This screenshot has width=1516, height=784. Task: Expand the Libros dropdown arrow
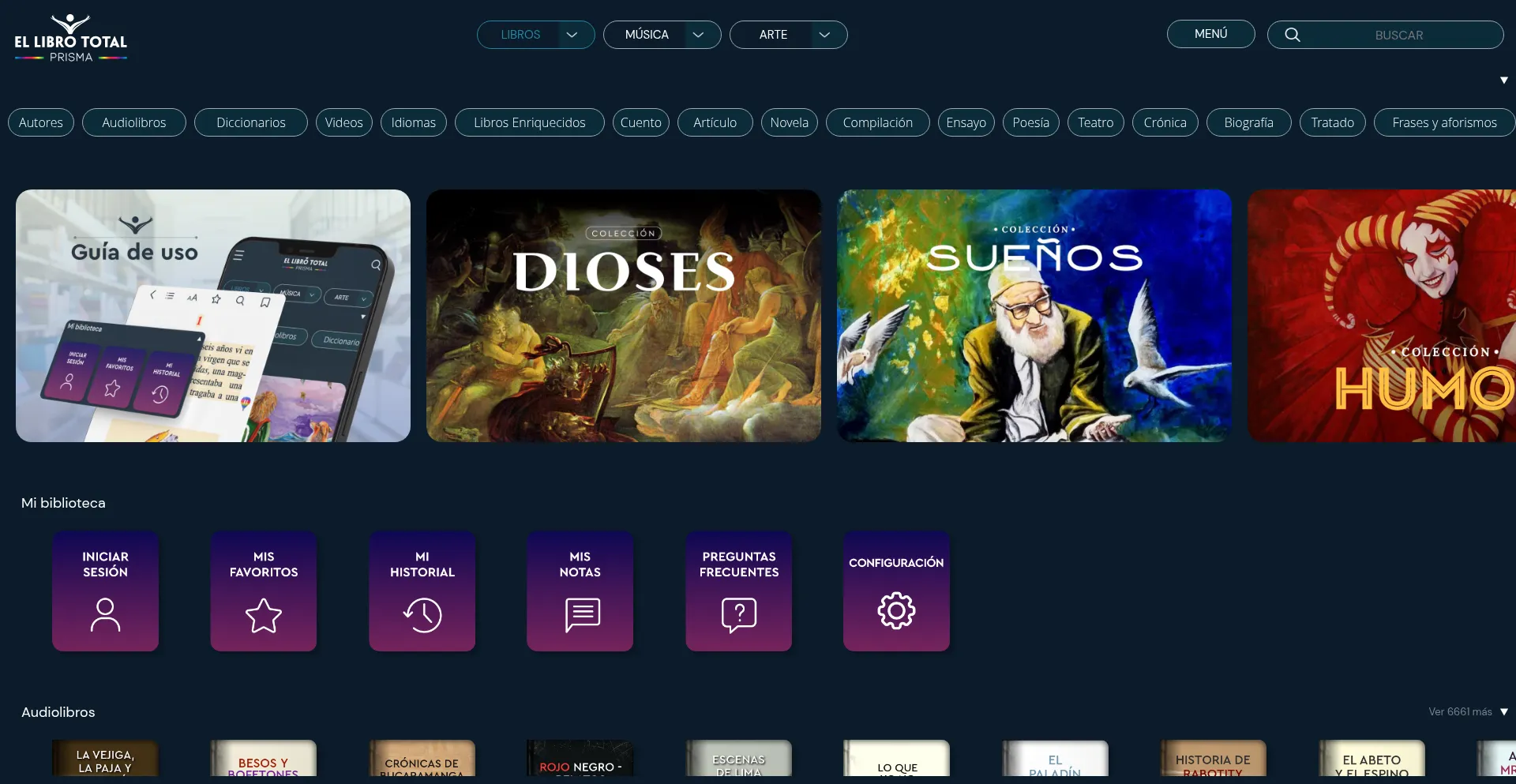click(572, 35)
